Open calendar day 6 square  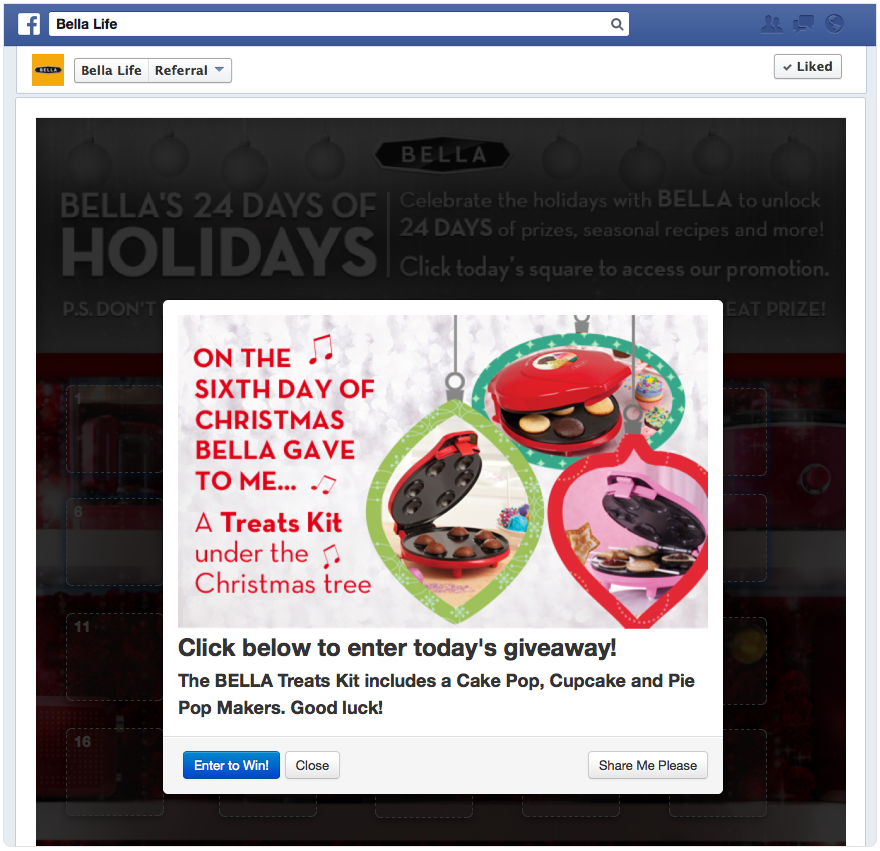(x=114, y=542)
